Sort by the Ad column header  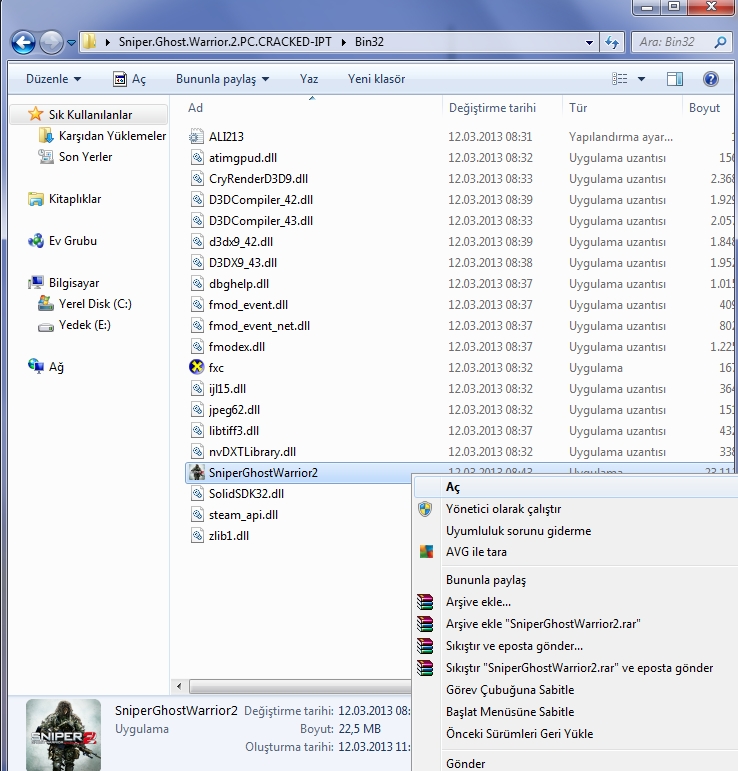click(195, 108)
